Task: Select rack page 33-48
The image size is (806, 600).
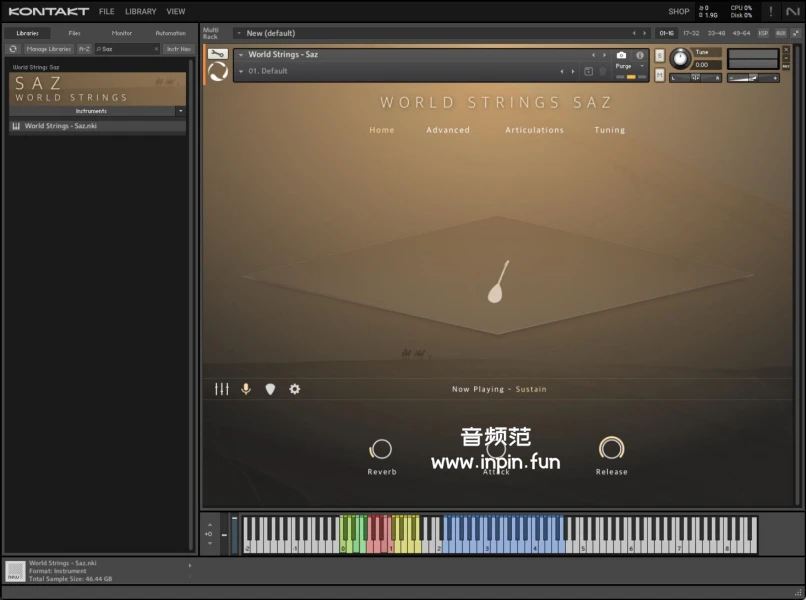Action: pyautogui.click(x=716, y=33)
